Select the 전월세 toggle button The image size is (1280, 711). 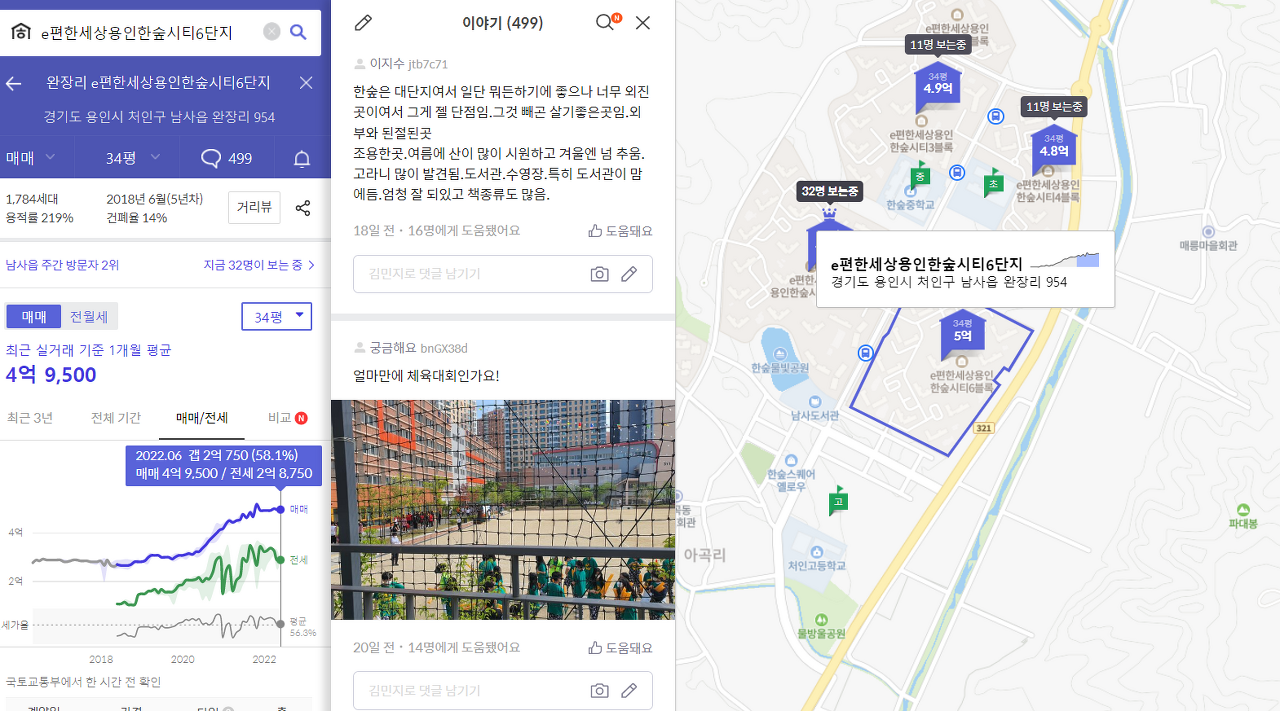pos(90,317)
